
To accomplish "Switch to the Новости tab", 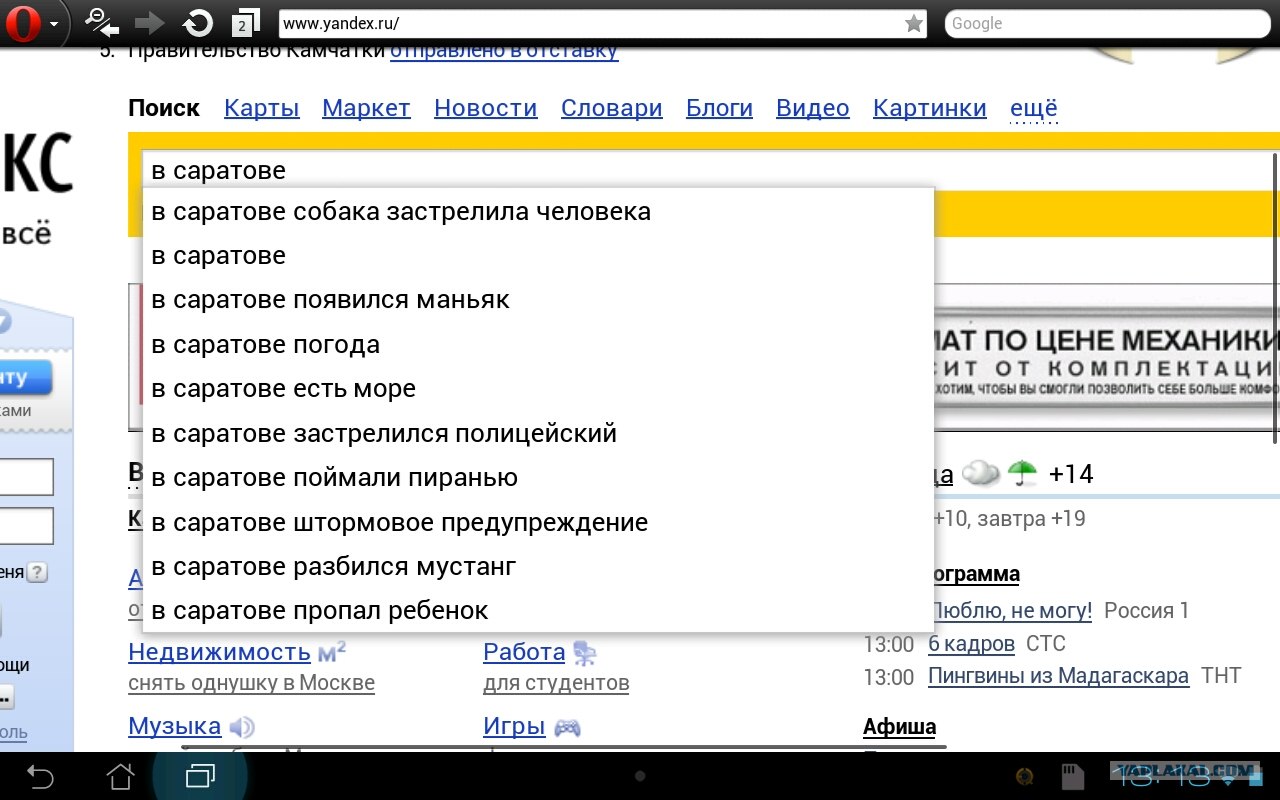I will 486,108.
